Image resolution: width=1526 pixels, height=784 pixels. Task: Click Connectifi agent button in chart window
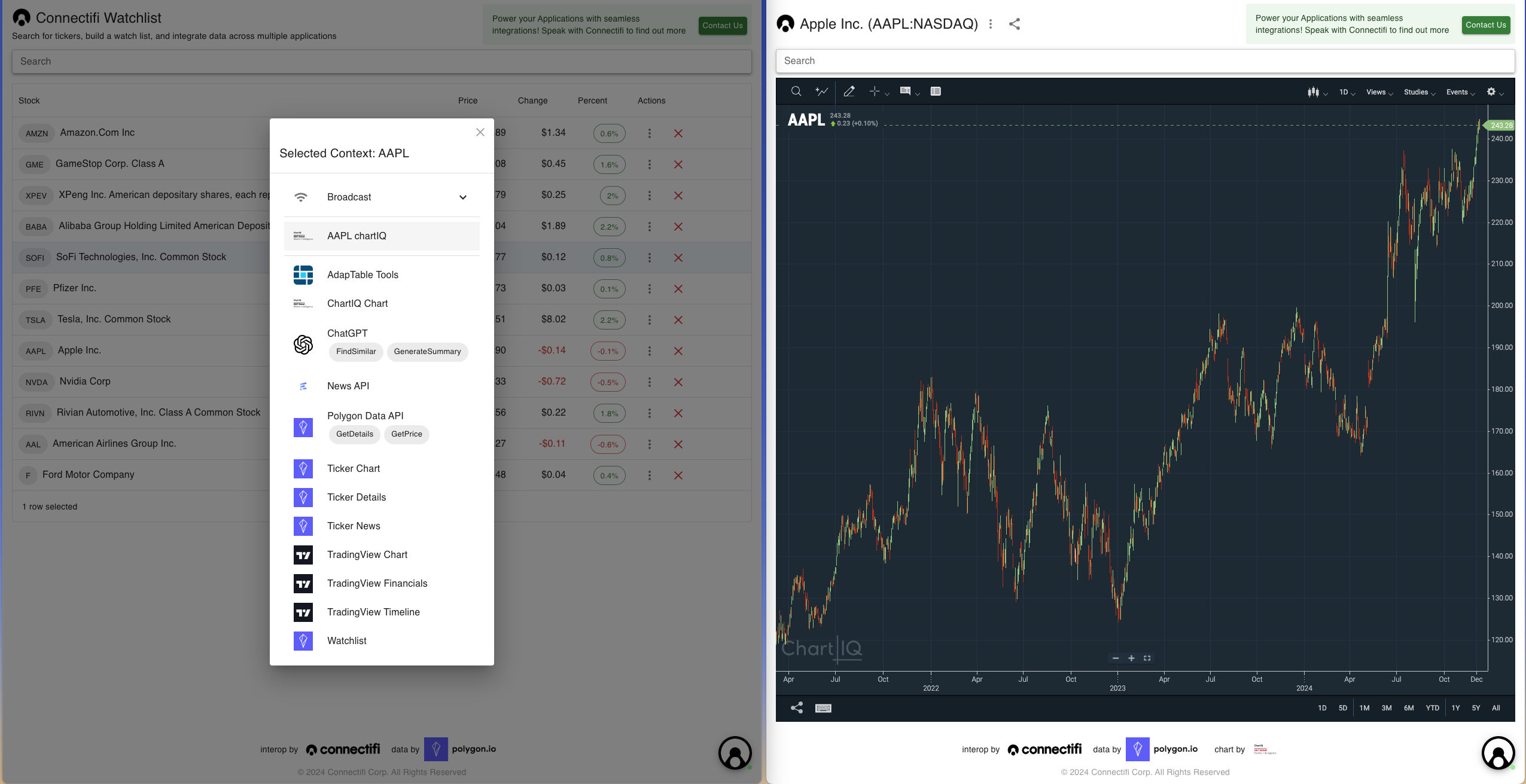(x=1498, y=753)
